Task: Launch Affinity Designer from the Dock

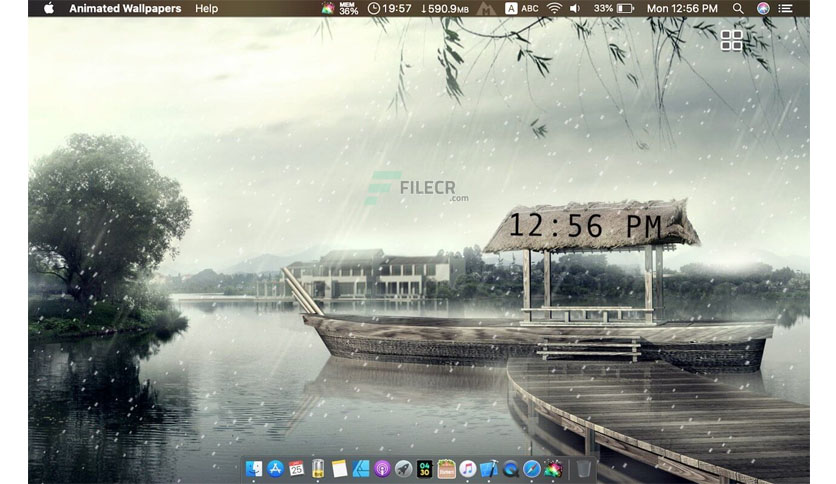Action: (361, 469)
